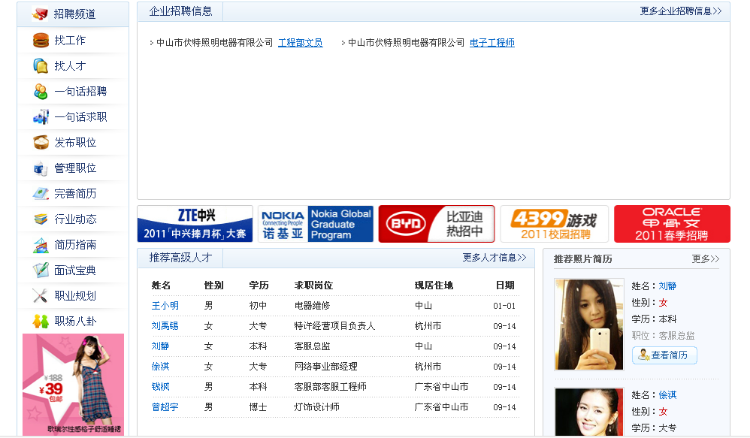Click the 企业招聘信息 section tab
Screen dimensions: 750x438
(x=180, y=11)
